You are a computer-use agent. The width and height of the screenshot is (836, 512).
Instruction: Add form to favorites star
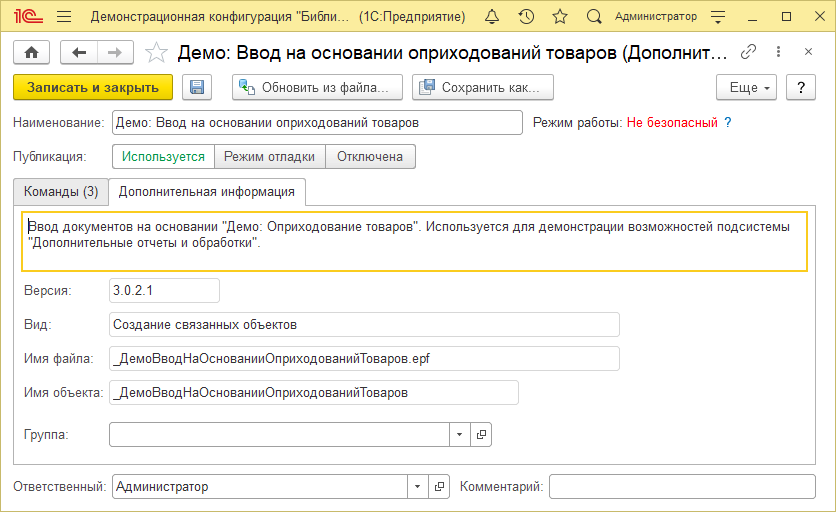pyautogui.click(x=155, y=53)
